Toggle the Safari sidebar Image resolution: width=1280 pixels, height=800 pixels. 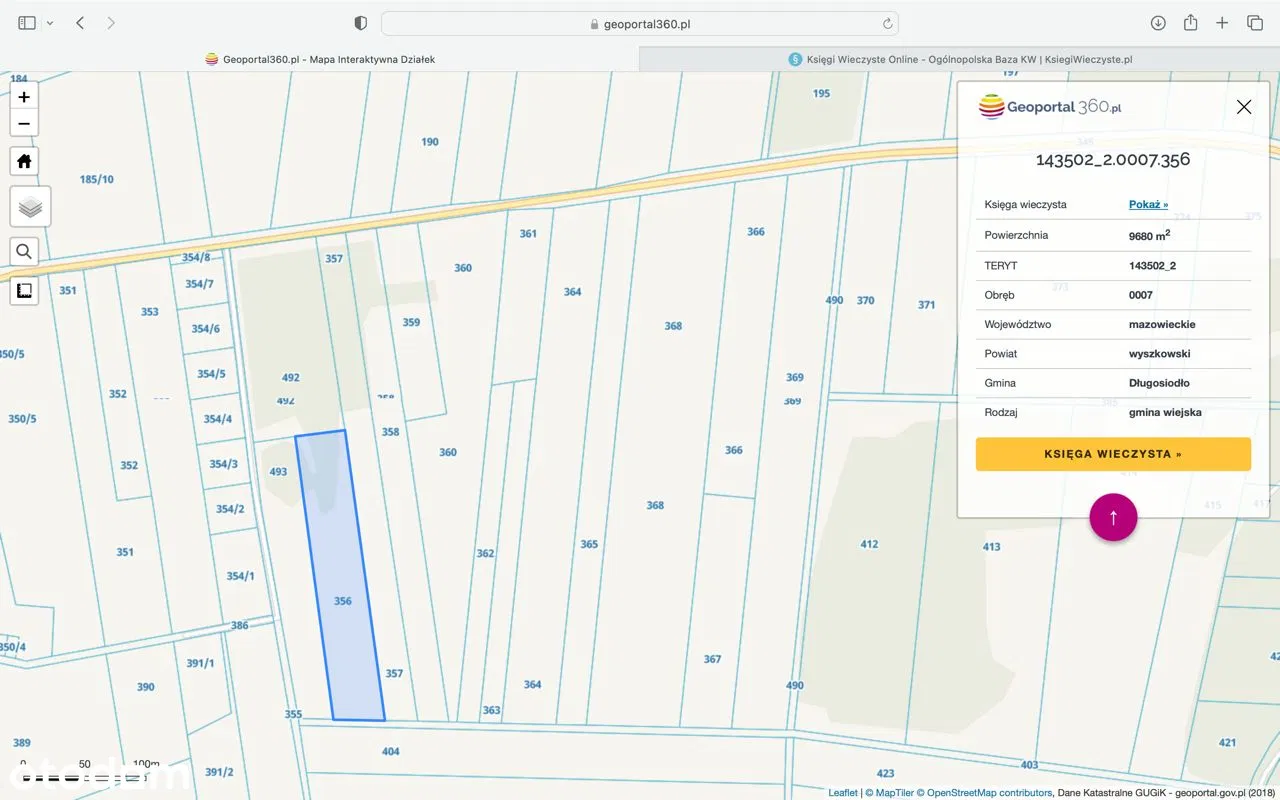coord(27,23)
